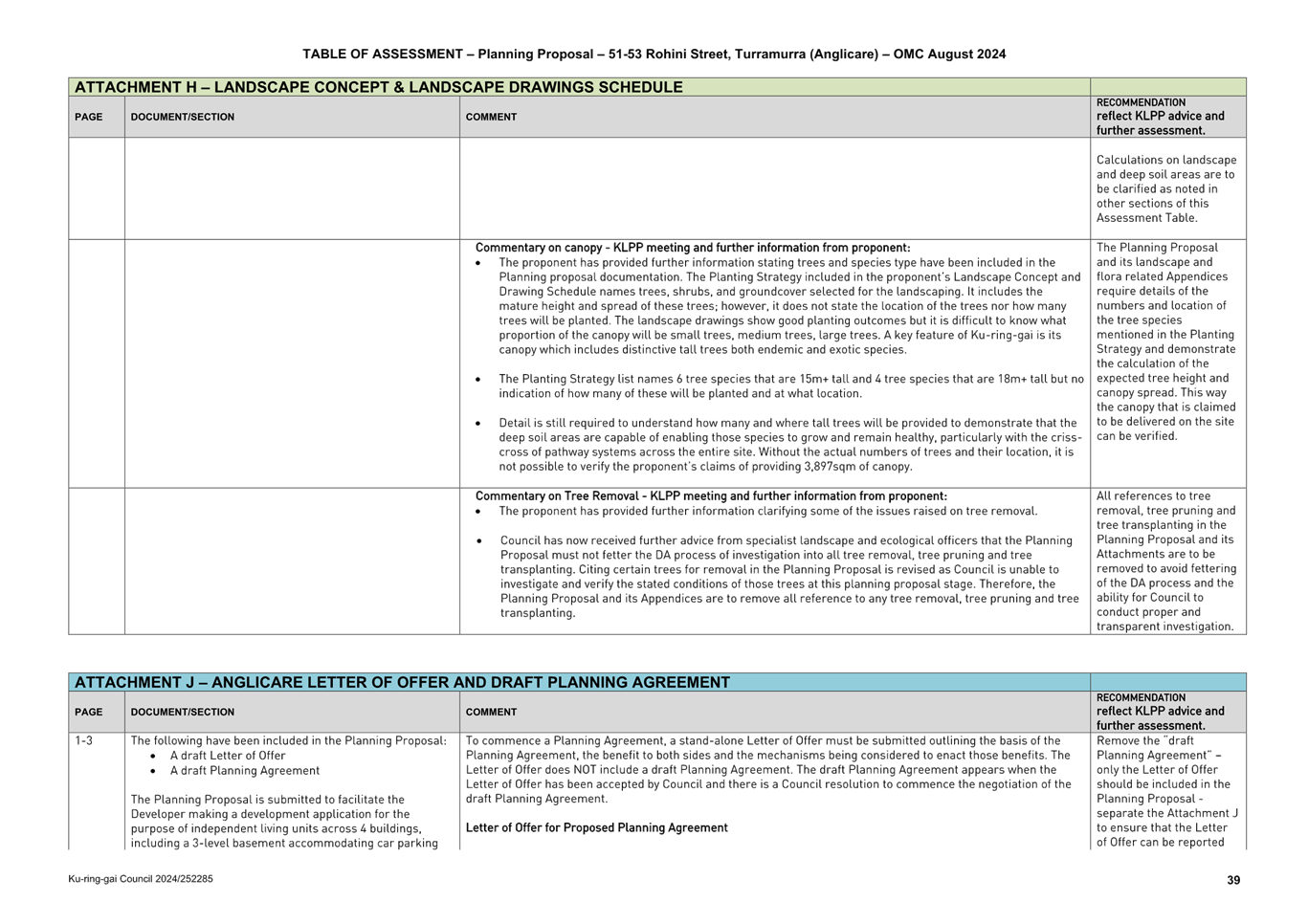The image size is (1308, 924).
Task: Click bullet 'The proponent has provided further information stating trees'
Action: [x=789, y=306]
